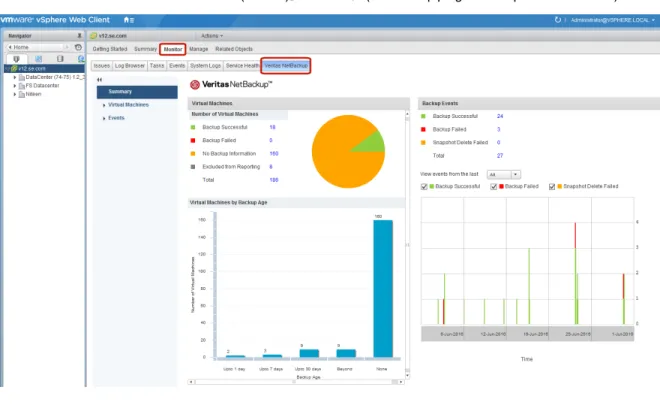Click 25-Jun-2016 label on events timeline
This screenshot has height=411, width=660.
point(578,334)
